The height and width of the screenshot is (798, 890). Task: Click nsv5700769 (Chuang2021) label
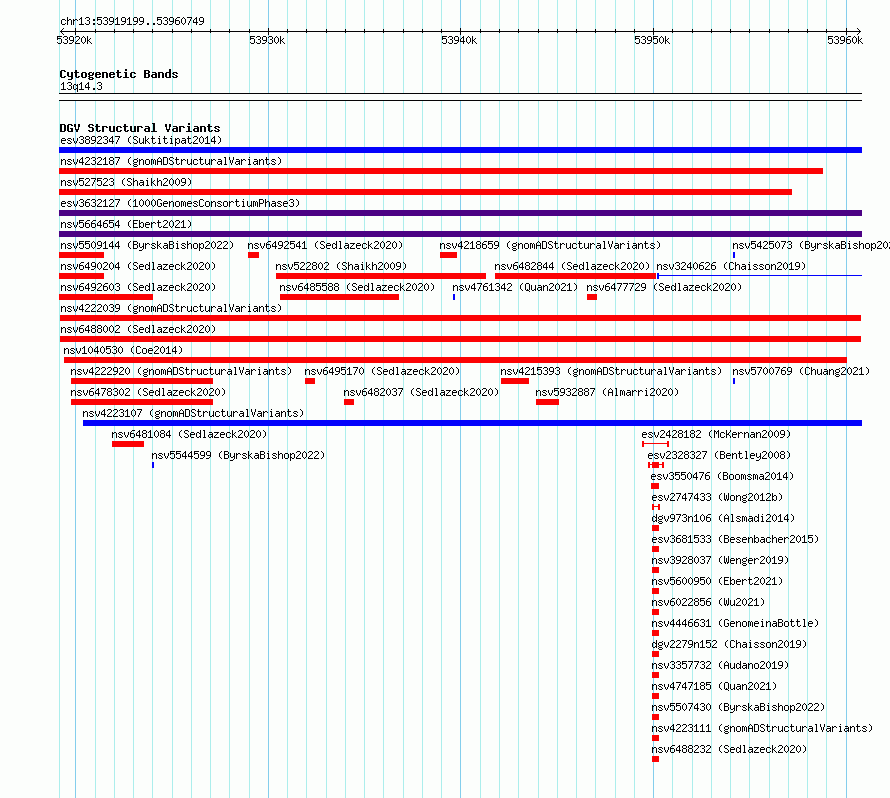(x=801, y=371)
